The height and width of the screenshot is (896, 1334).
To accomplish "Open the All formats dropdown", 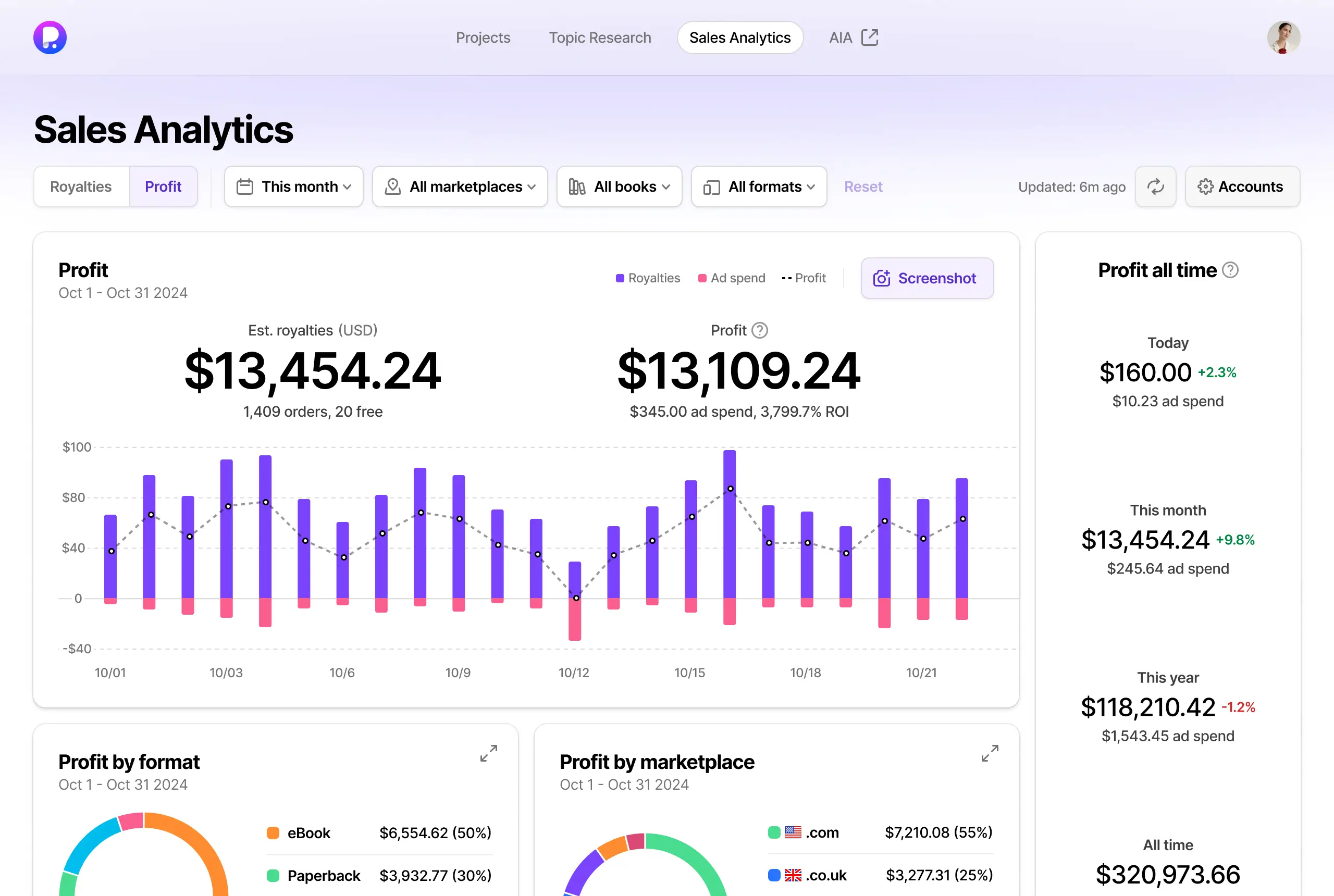I will tap(759, 187).
